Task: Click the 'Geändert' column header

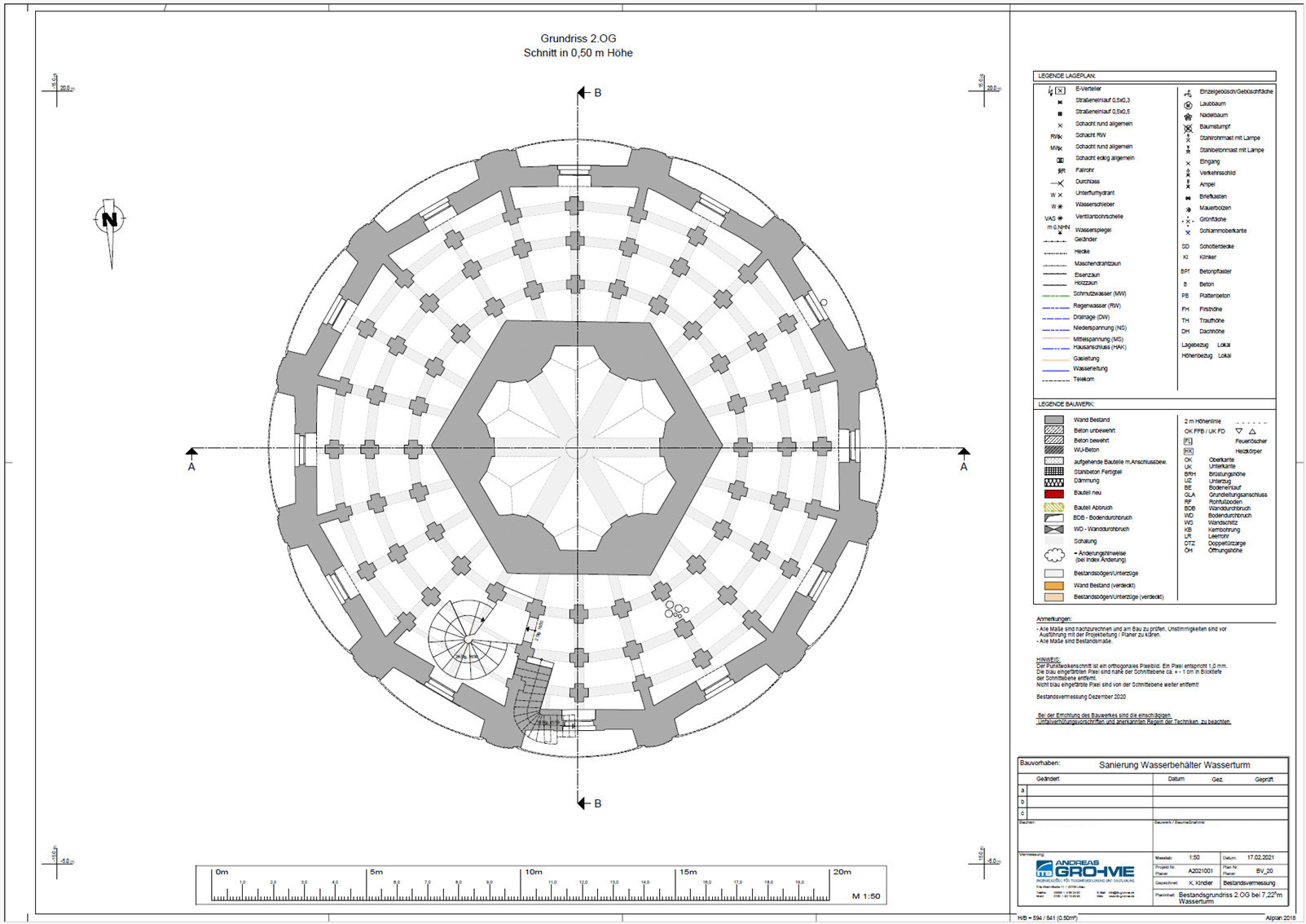Action: (1048, 779)
